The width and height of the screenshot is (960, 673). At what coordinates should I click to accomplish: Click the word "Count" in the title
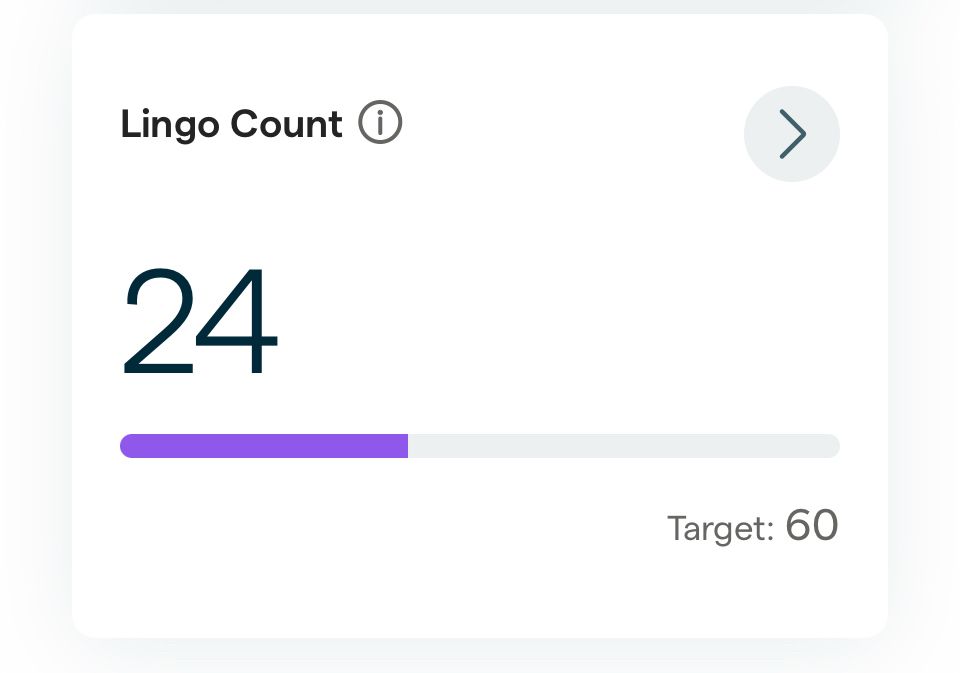287,125
